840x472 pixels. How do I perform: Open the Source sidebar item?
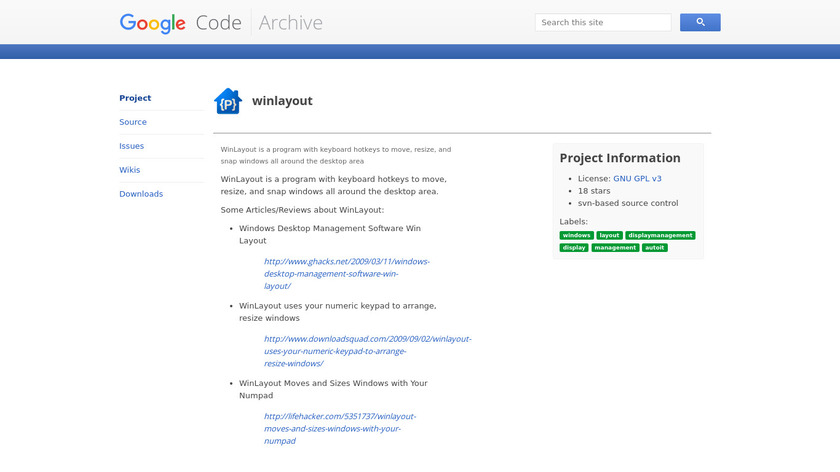tap(133, 122)
